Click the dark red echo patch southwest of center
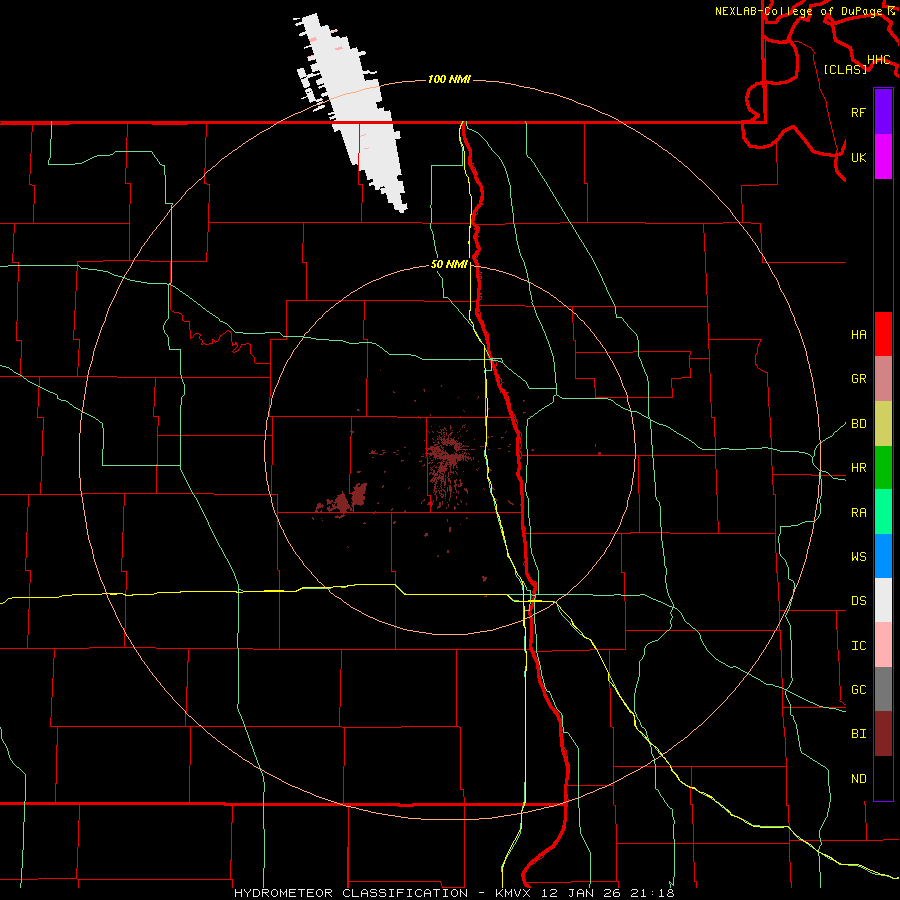 click(x=344, y=501)
